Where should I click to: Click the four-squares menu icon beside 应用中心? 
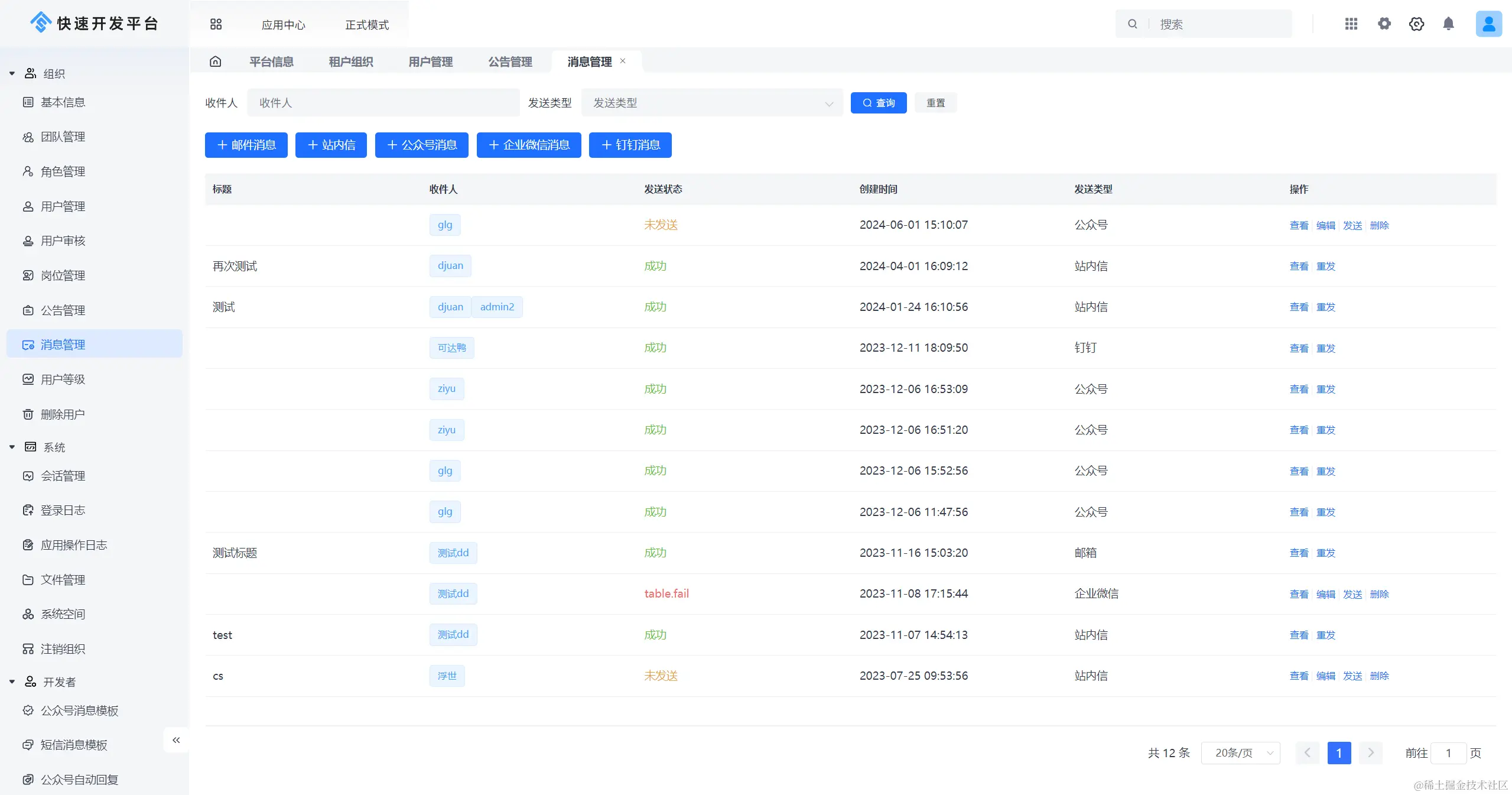[x=216, y=24]
